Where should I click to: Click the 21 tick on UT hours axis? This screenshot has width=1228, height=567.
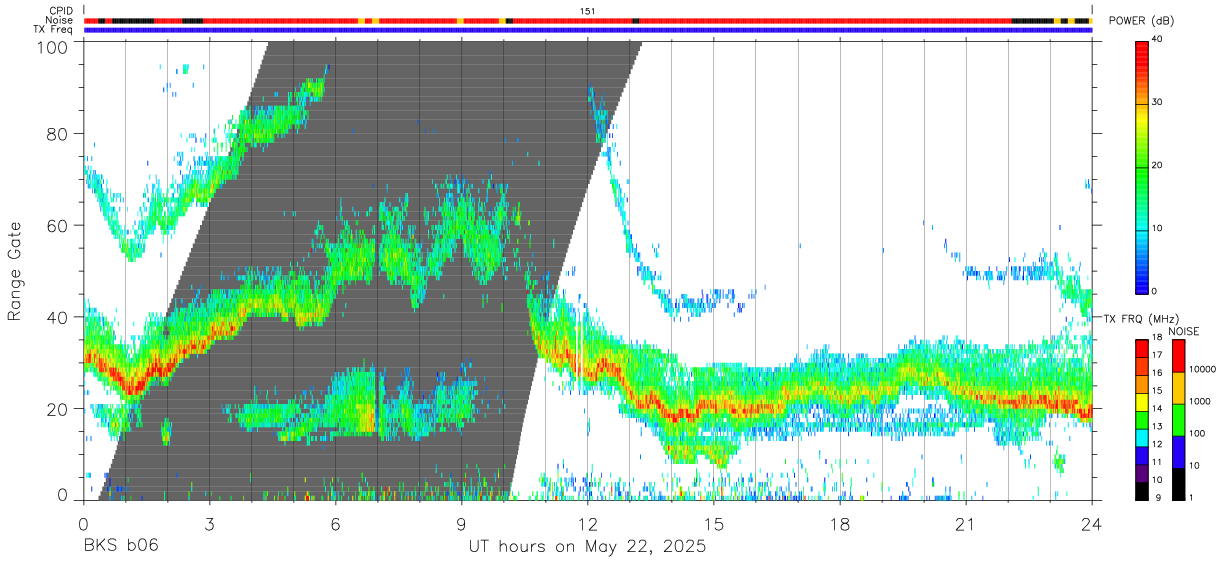tap(965, 523)
